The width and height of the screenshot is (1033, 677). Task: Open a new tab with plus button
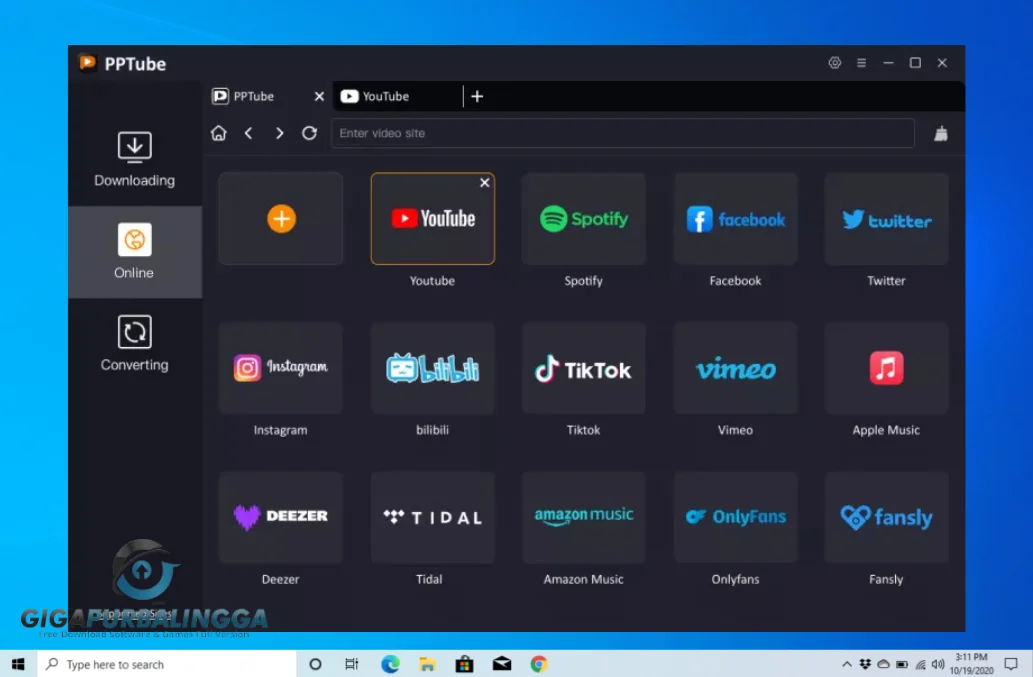pos(478,96)
